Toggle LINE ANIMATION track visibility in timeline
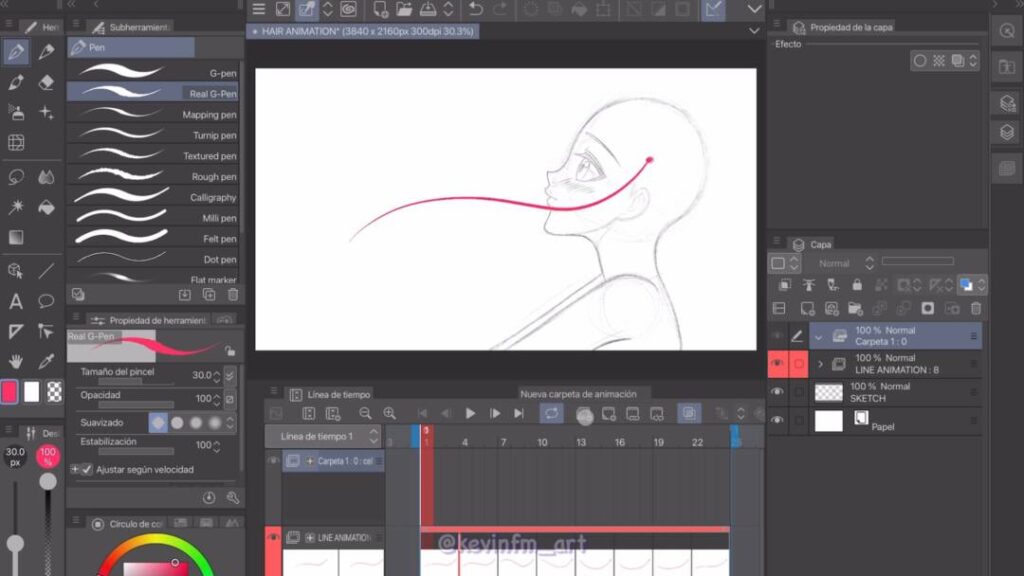Viewport: 1024px width, 576px height. click(x=273, y=537)
